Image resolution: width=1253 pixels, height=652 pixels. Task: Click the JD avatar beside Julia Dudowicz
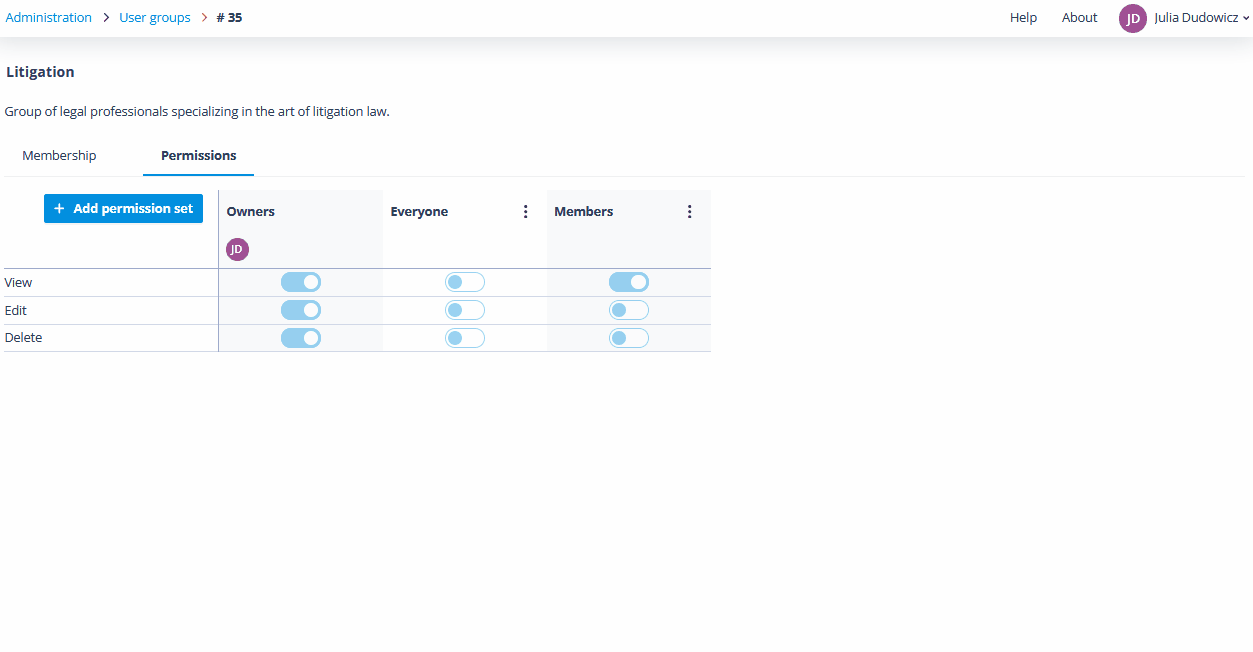[x=1132, y=18]
